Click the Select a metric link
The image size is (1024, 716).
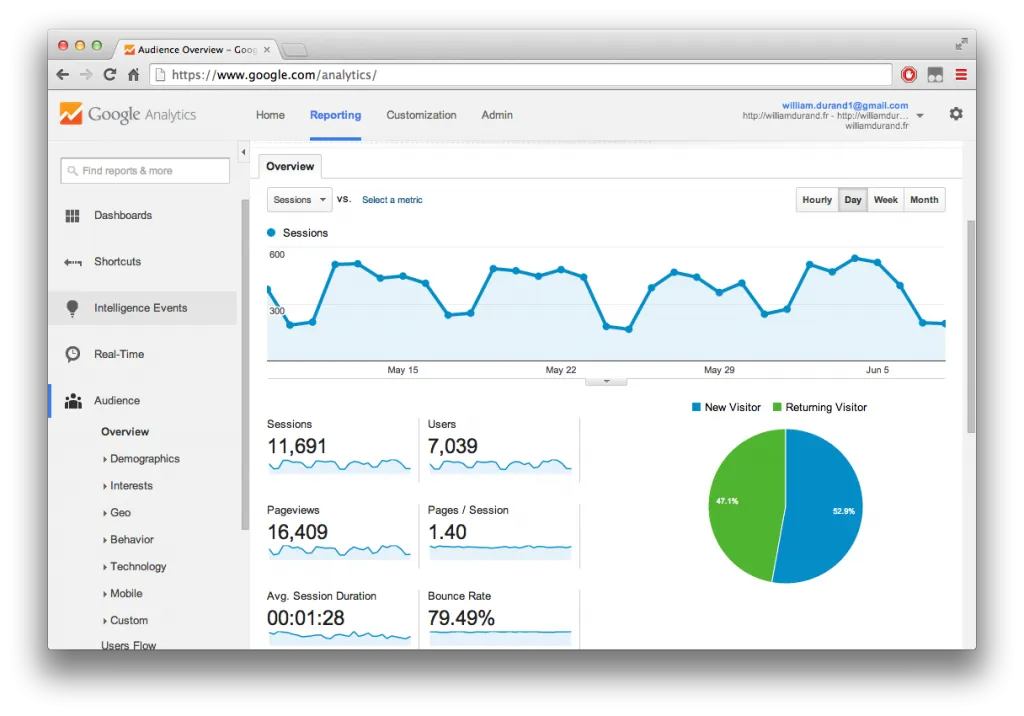(x=391, y=199)
